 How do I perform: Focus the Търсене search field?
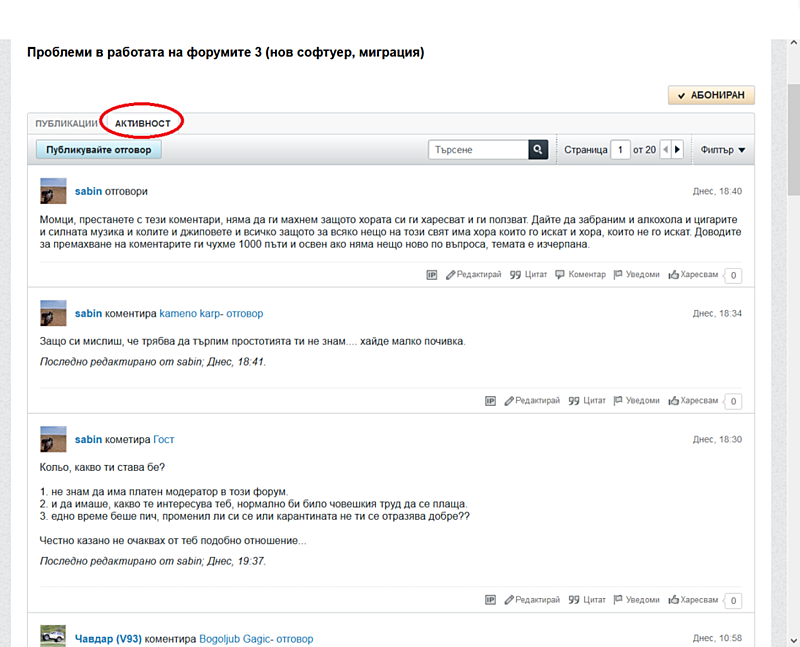(x=479, y=150)
